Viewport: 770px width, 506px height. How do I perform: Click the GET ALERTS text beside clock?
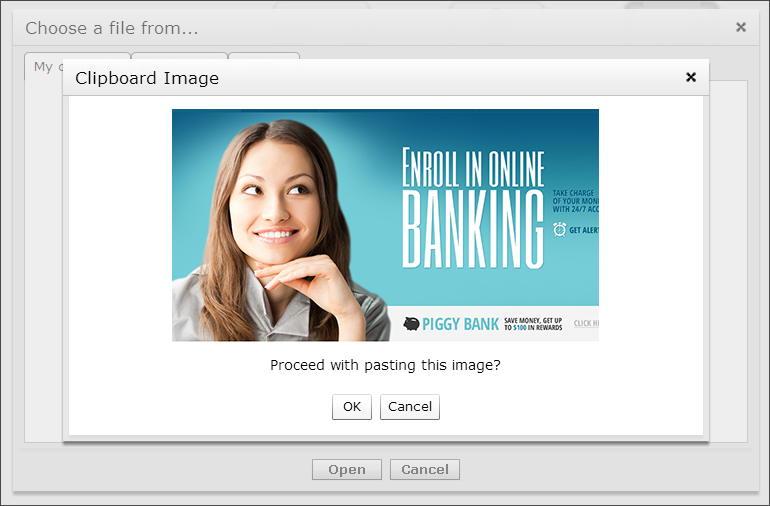584,230
